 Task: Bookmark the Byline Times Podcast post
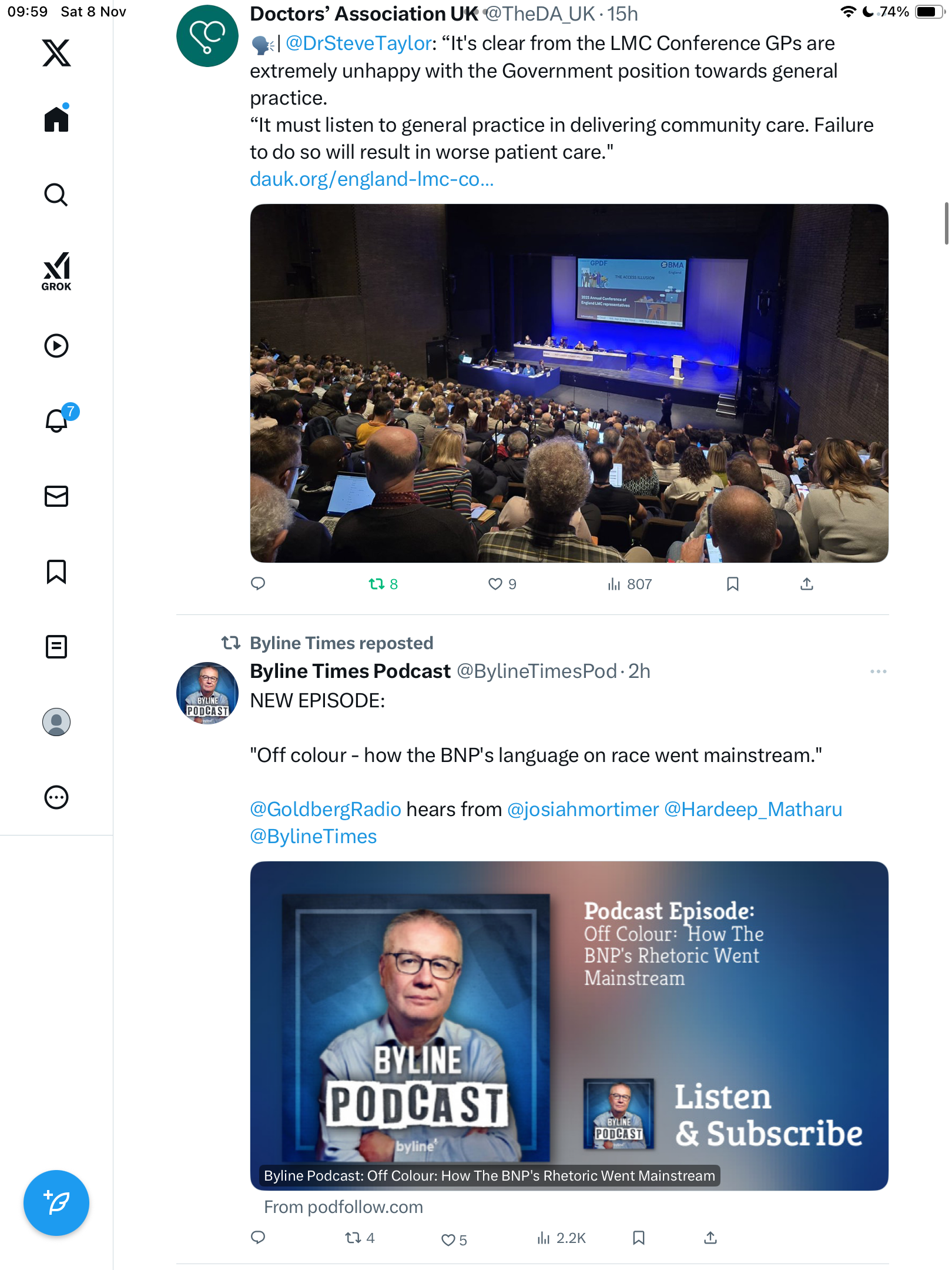tap(639, 1238)
